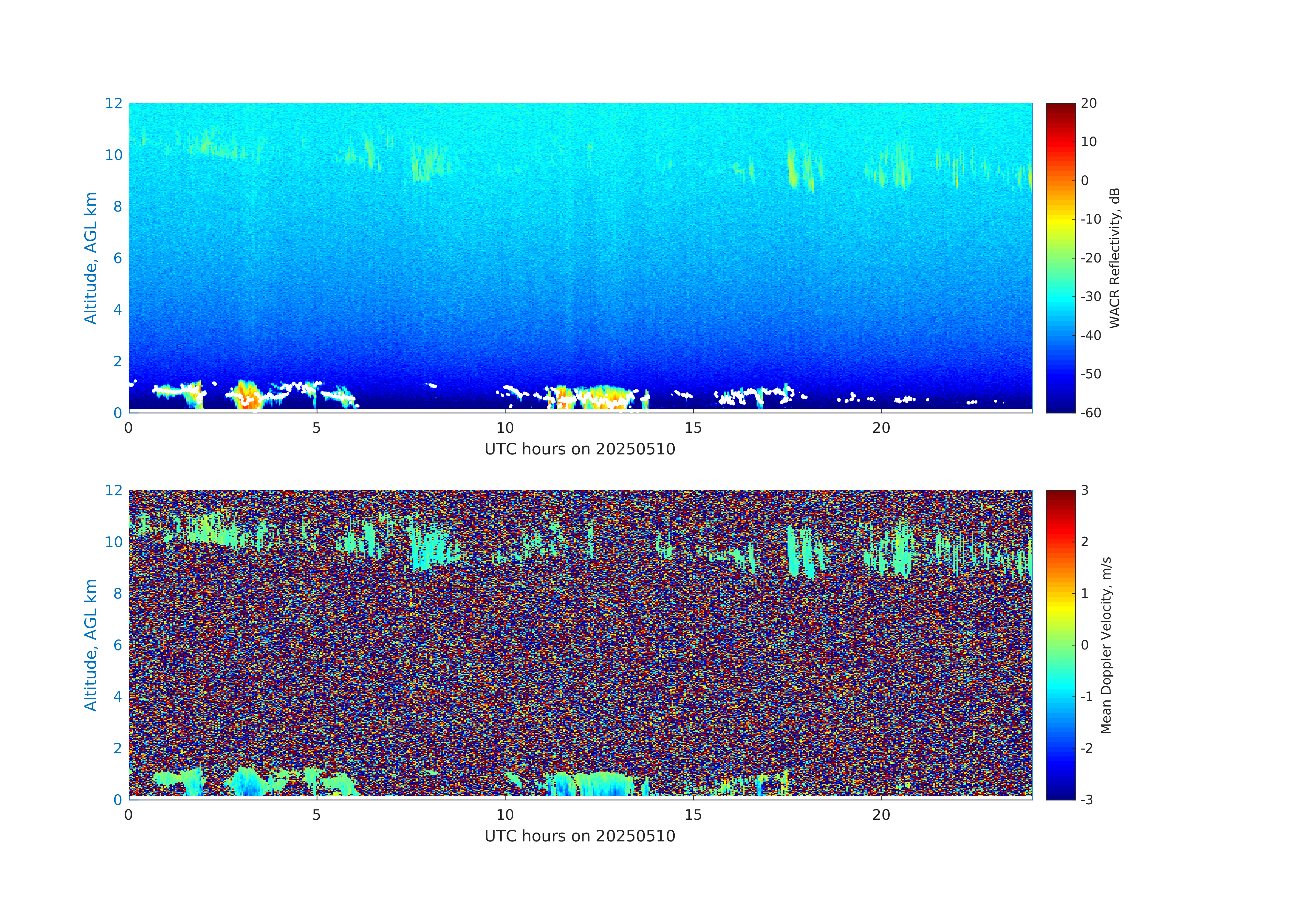Click the bottom plot's "Altitude, AGL km" label

[90, 645]
